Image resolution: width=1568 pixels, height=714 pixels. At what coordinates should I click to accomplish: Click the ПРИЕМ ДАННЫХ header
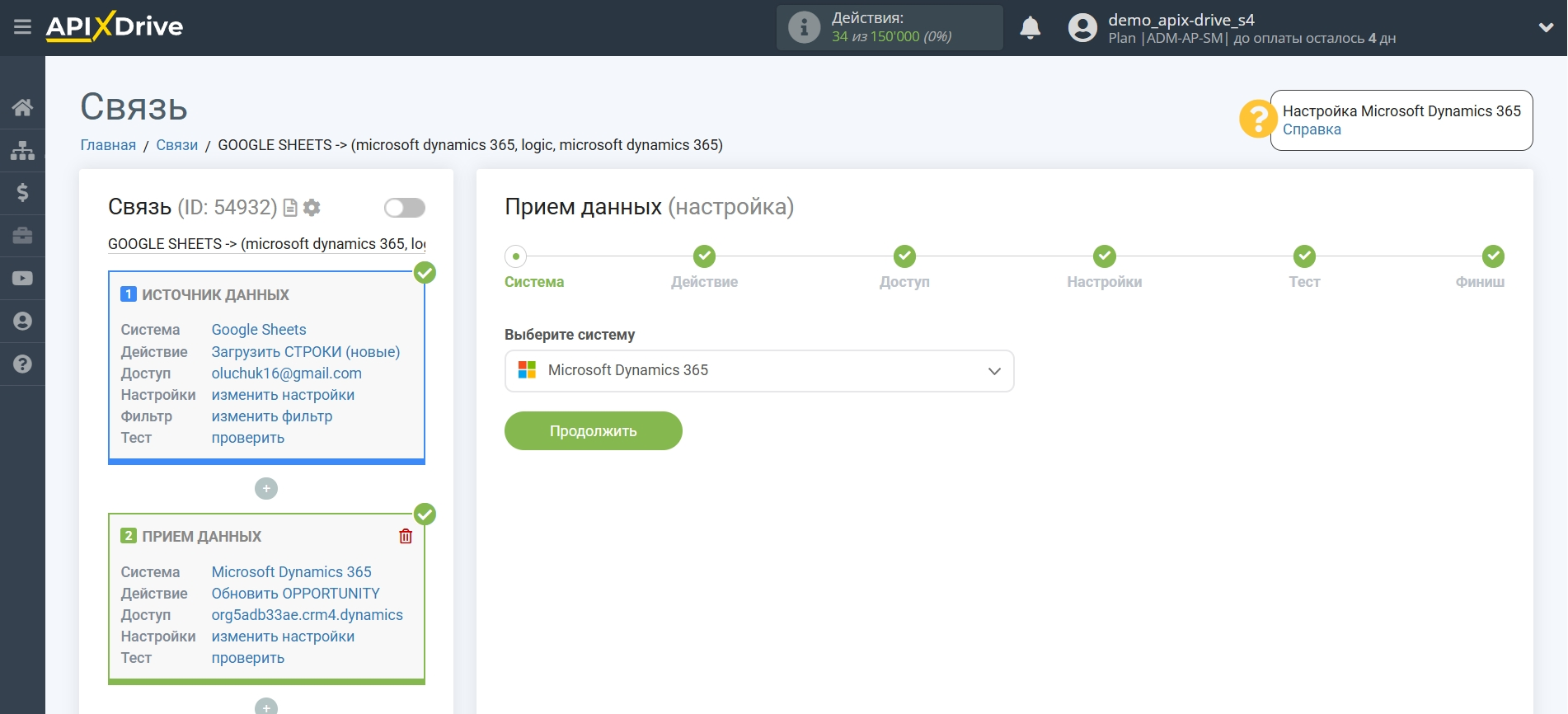click(202, 537)
